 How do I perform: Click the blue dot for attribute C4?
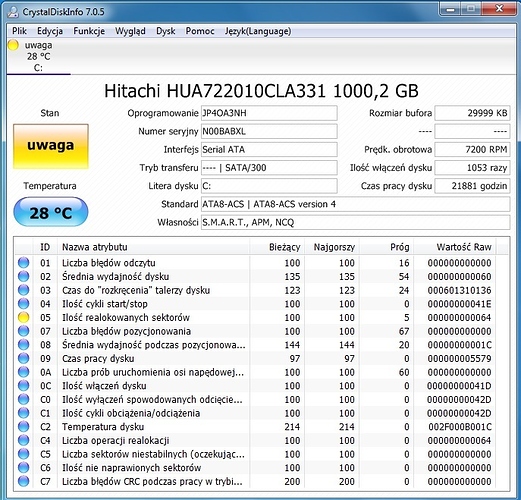tap(23, 440)
